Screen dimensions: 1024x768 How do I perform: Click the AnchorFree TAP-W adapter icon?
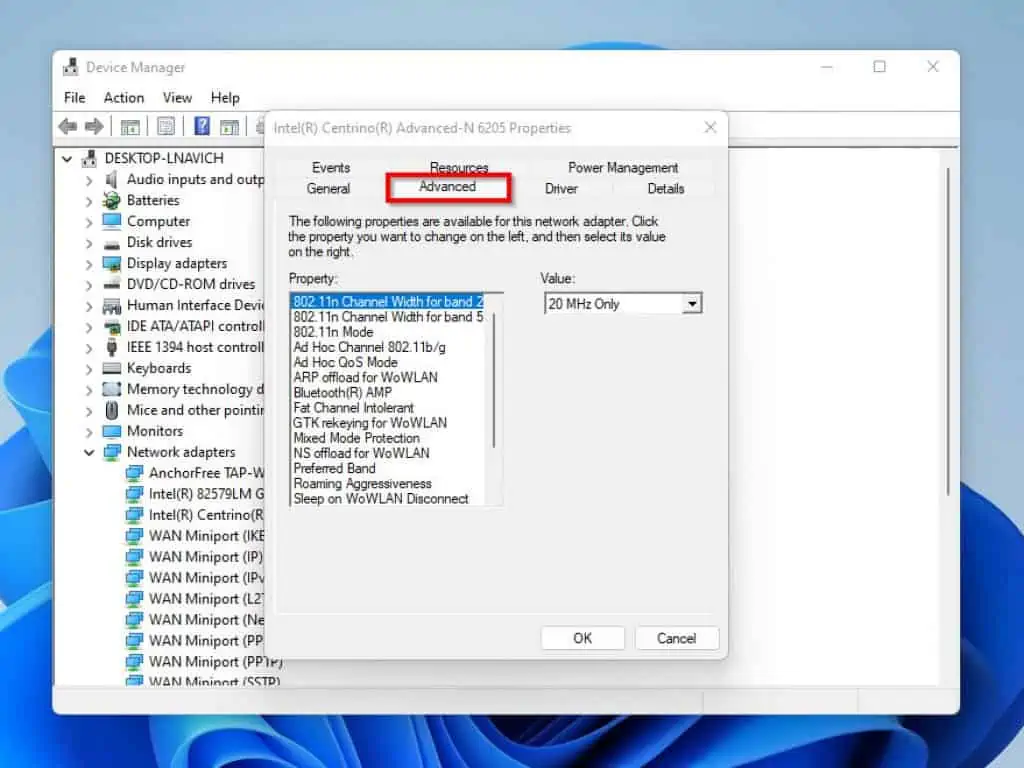(135, 473)
